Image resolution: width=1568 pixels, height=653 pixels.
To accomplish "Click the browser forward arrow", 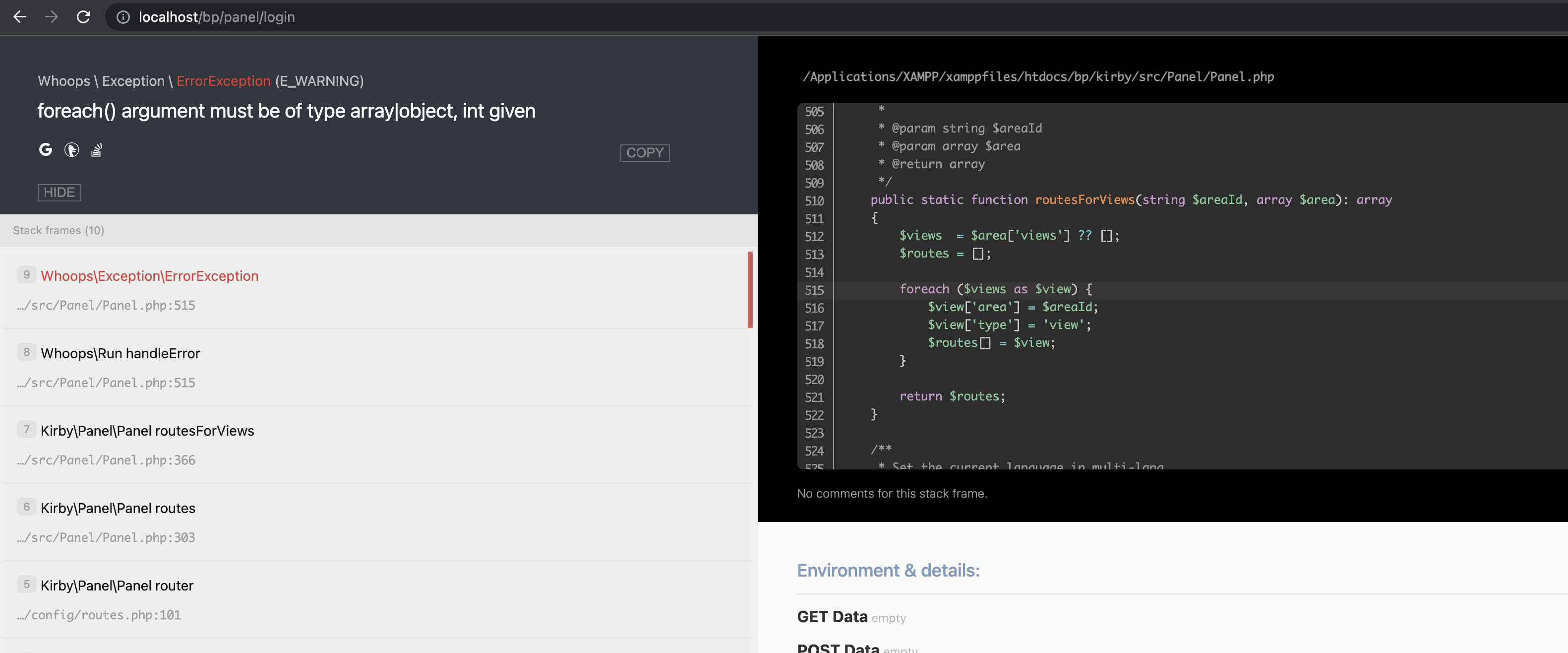I will pos(52,17).
